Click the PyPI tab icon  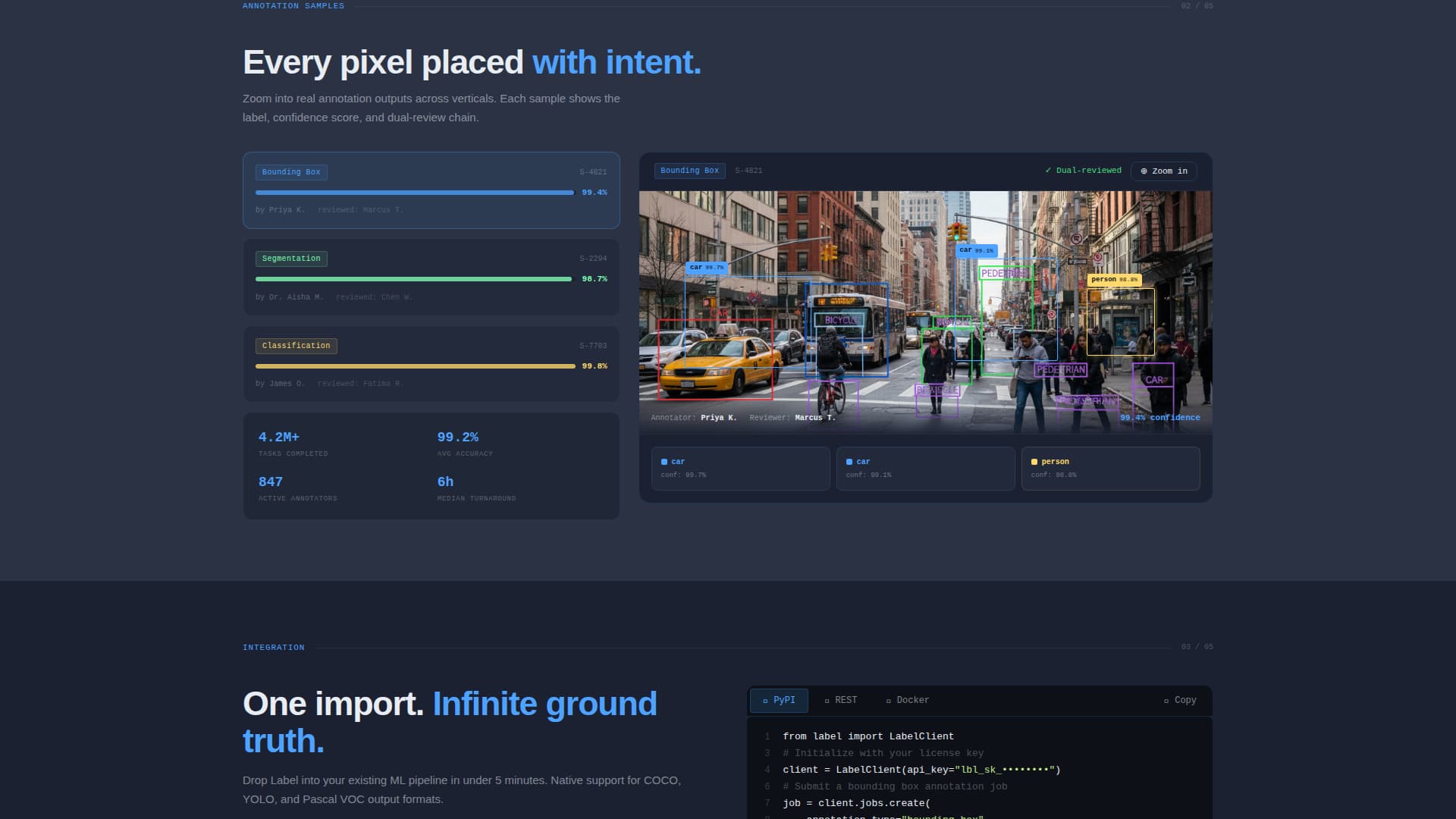[x=765, y=701]
